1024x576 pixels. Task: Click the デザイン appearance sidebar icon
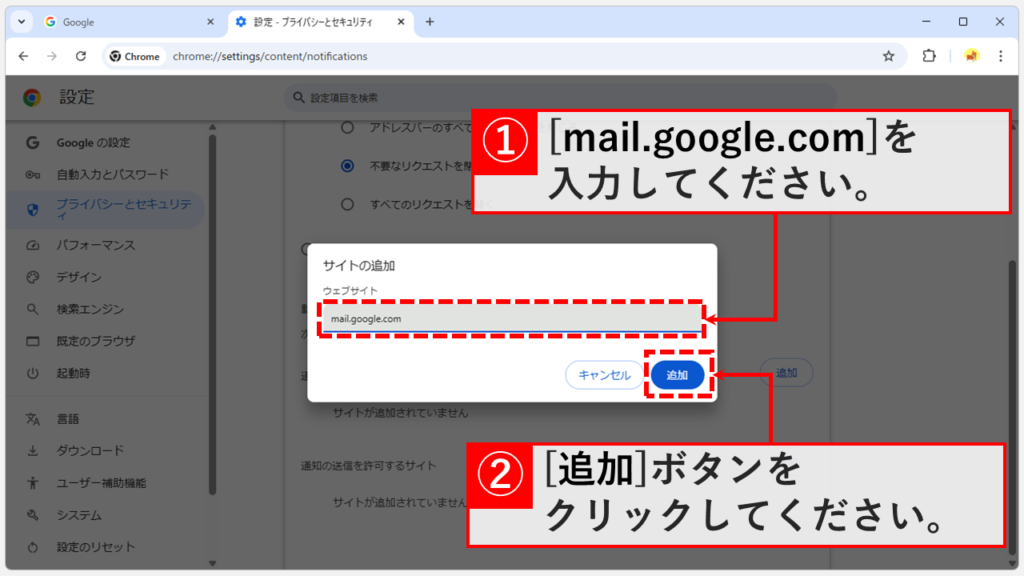coord(31,278)
